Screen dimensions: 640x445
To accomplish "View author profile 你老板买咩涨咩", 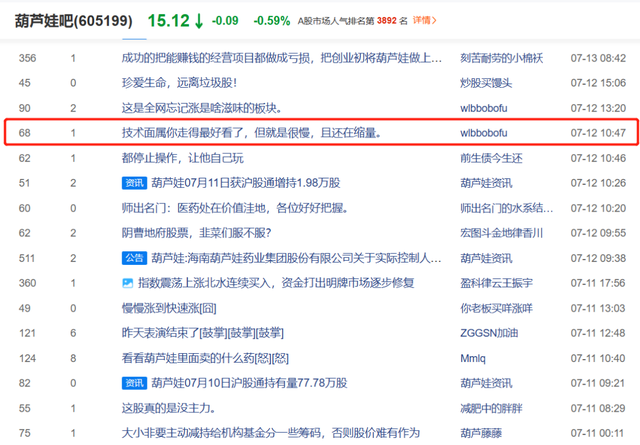I will pyautogui.click(x=496, y=308).
